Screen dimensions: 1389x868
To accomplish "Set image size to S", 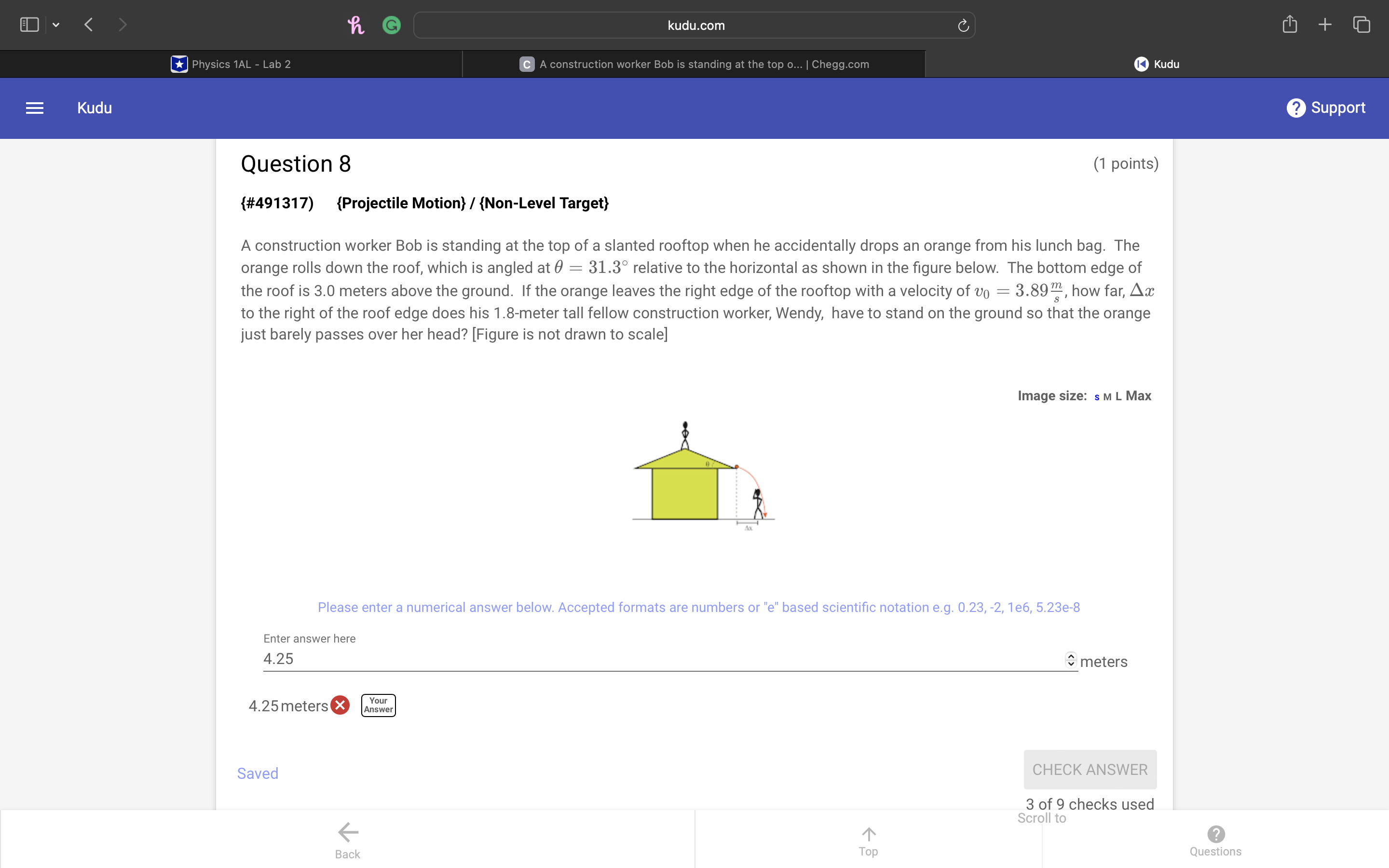I will pos(1096,397).
